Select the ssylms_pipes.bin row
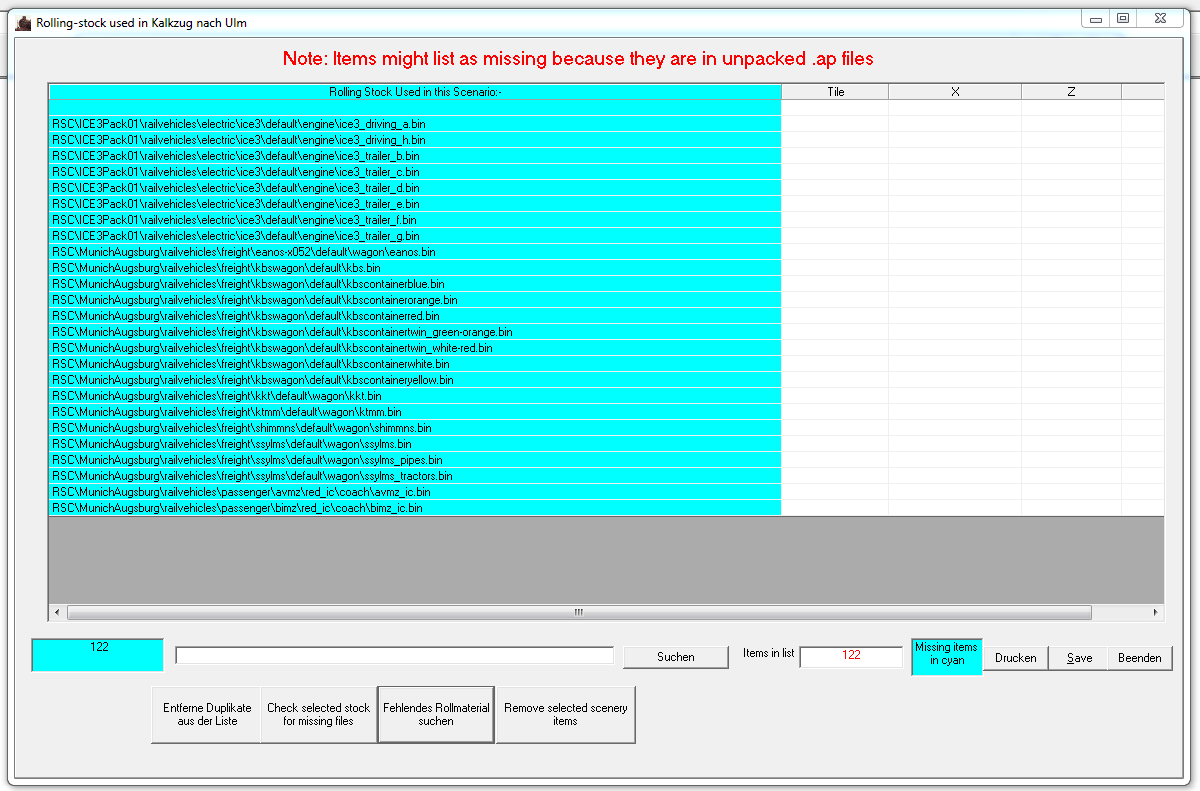The height and width of the screenshot is (791, 1200). click(x=415, y=460)
